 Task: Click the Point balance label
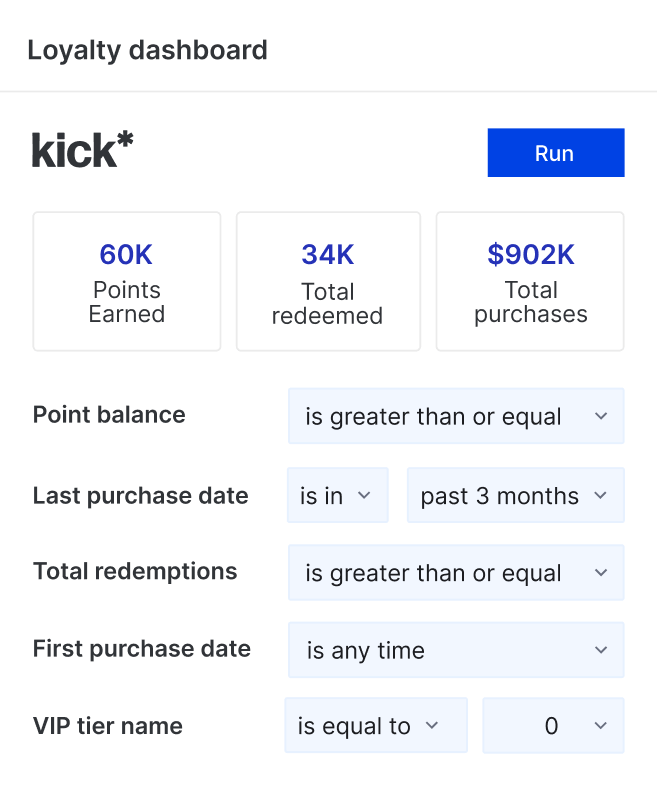point(109,415)
